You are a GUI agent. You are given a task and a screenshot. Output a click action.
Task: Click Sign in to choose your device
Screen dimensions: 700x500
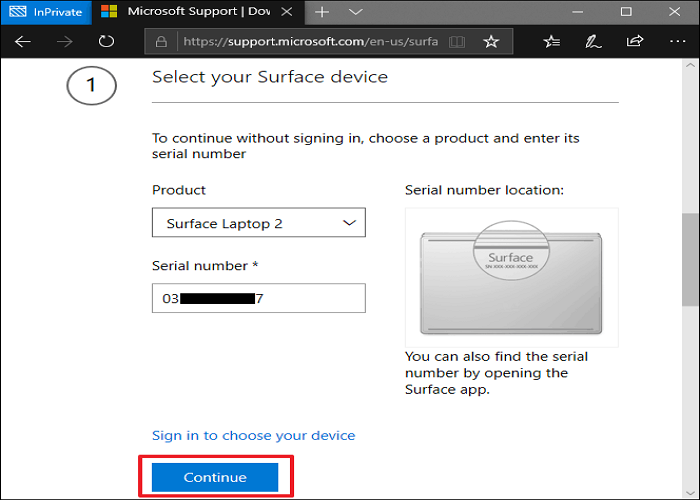click(x=253, y=435)
